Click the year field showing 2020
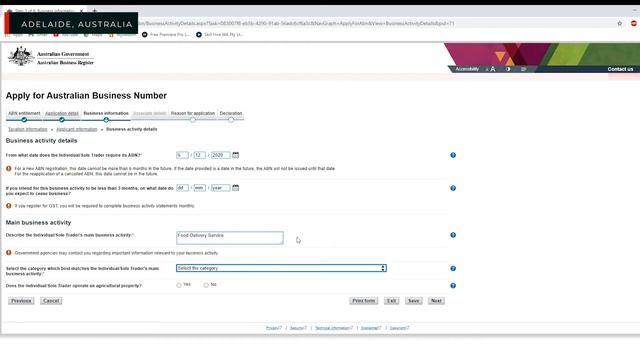Viewport: 640px width, 360px height. click(x=220, y=155)
